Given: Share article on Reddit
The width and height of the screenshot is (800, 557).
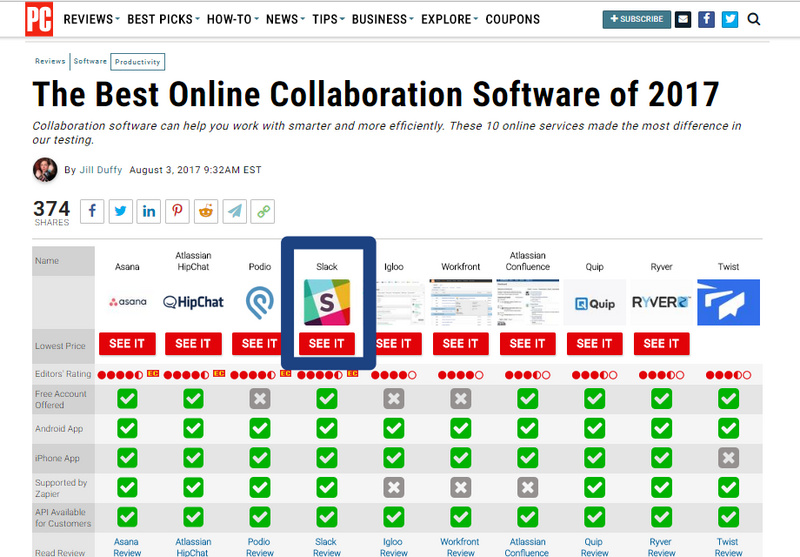Looking at the screenshot, I should [206, 211].
